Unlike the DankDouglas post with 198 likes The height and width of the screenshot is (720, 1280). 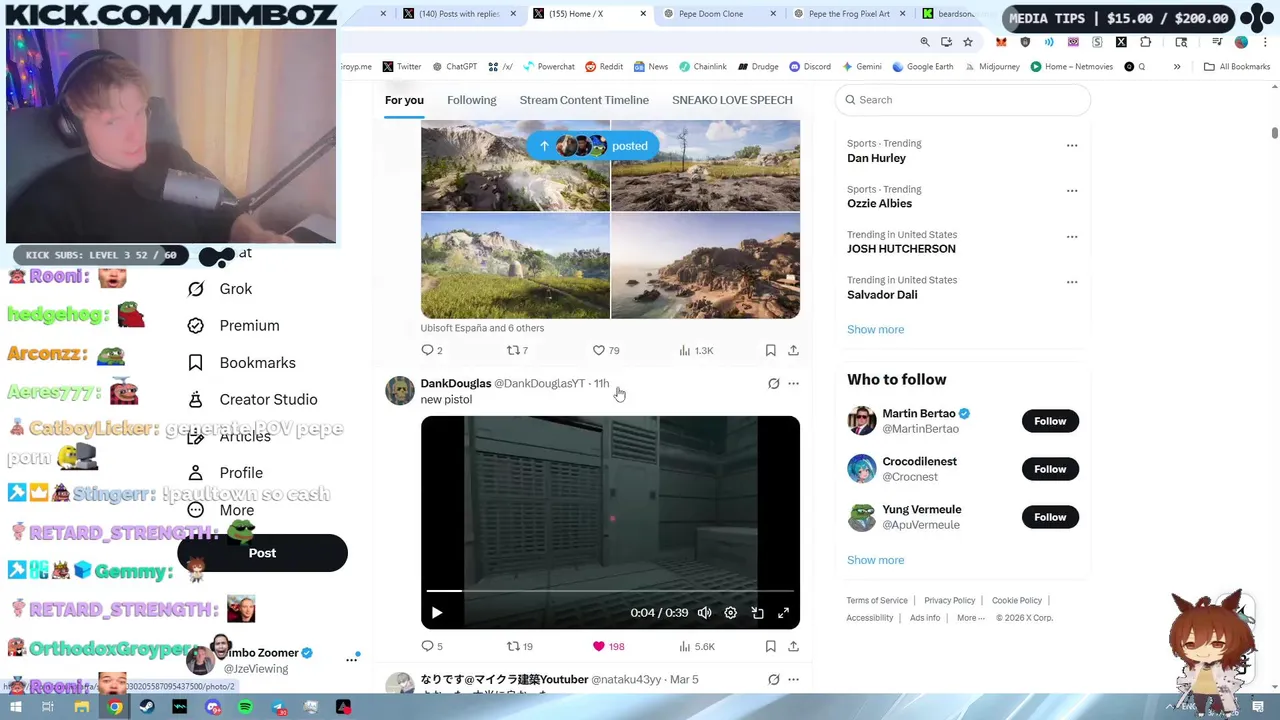(608, 647)
